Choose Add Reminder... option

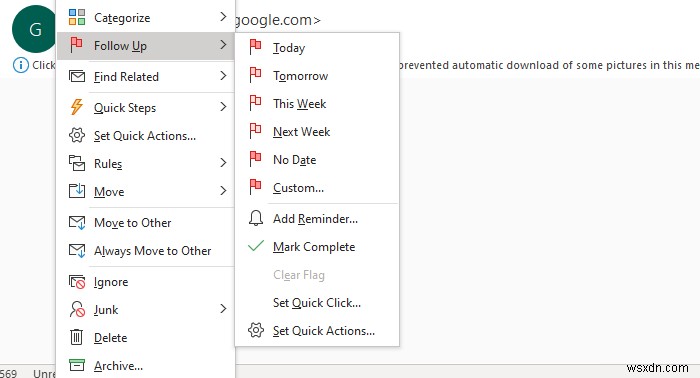click(317, 219)
